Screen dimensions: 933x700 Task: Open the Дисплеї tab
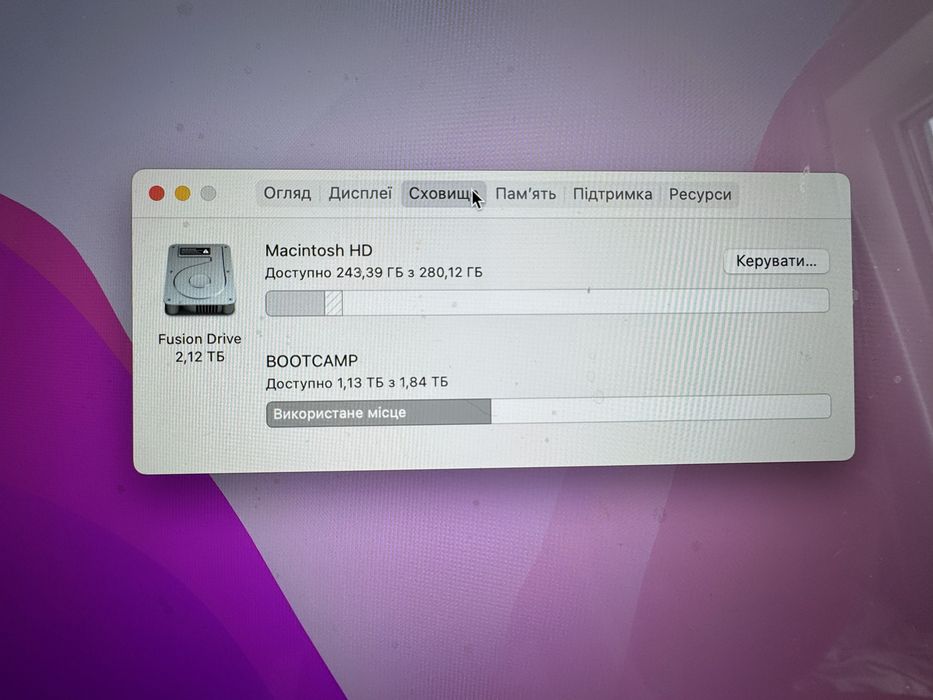point(360,193)
